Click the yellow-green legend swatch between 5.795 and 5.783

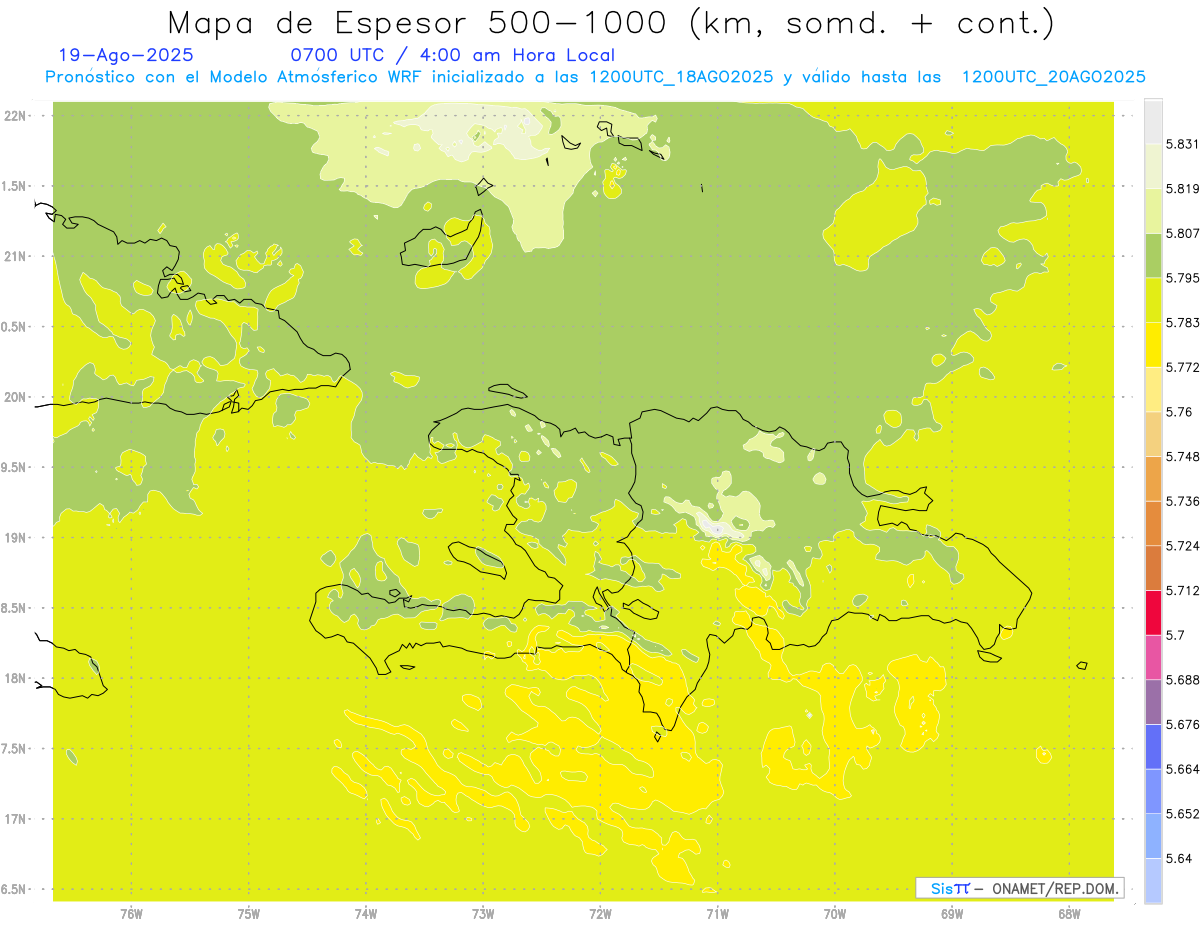pos(1153,300)
